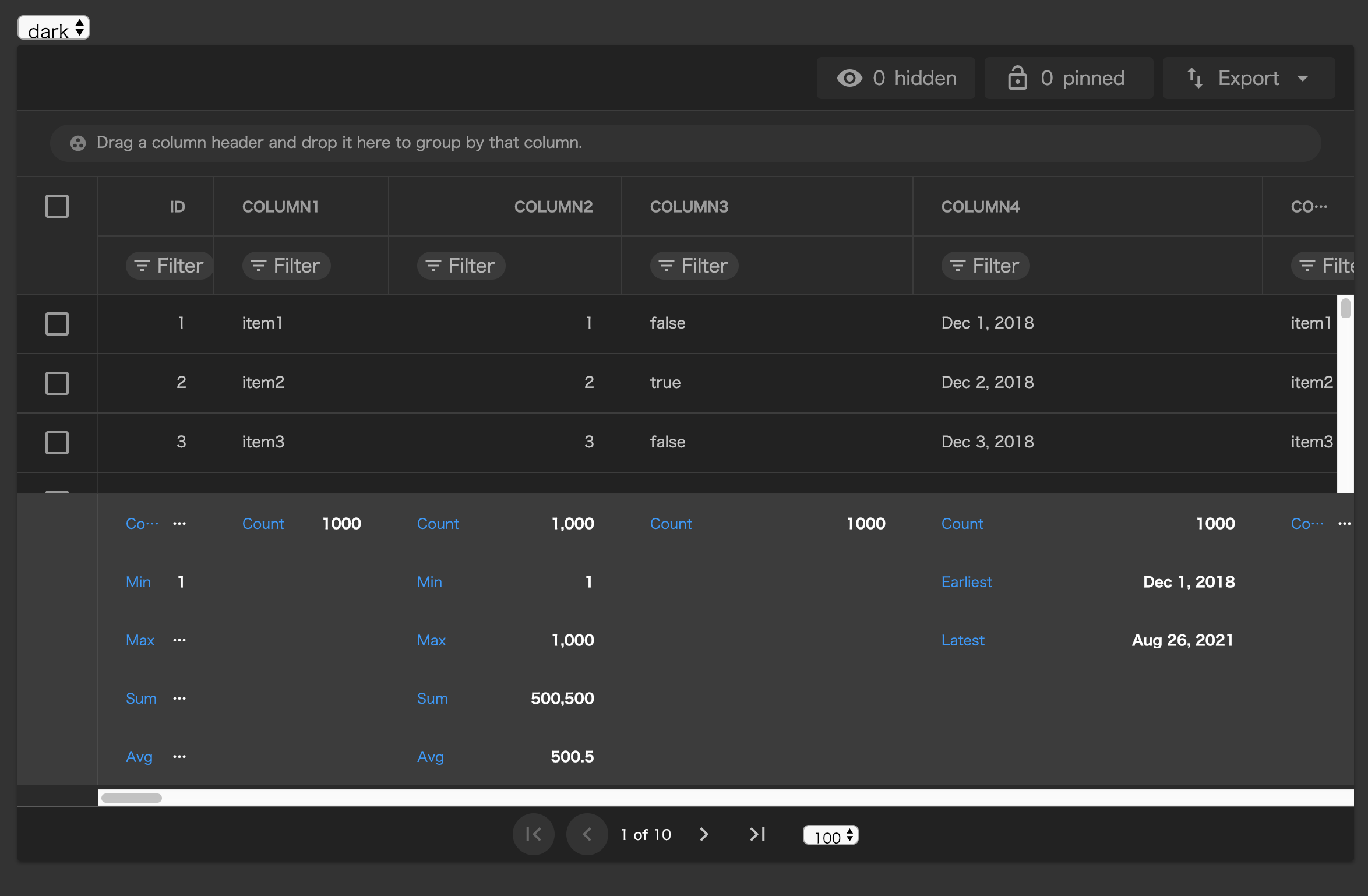Image resolution: width=1368 pixels, height=896 pixels.
Task: Click the Earliest link in COLUMN4's footer
Action: (x=966, y=581)
